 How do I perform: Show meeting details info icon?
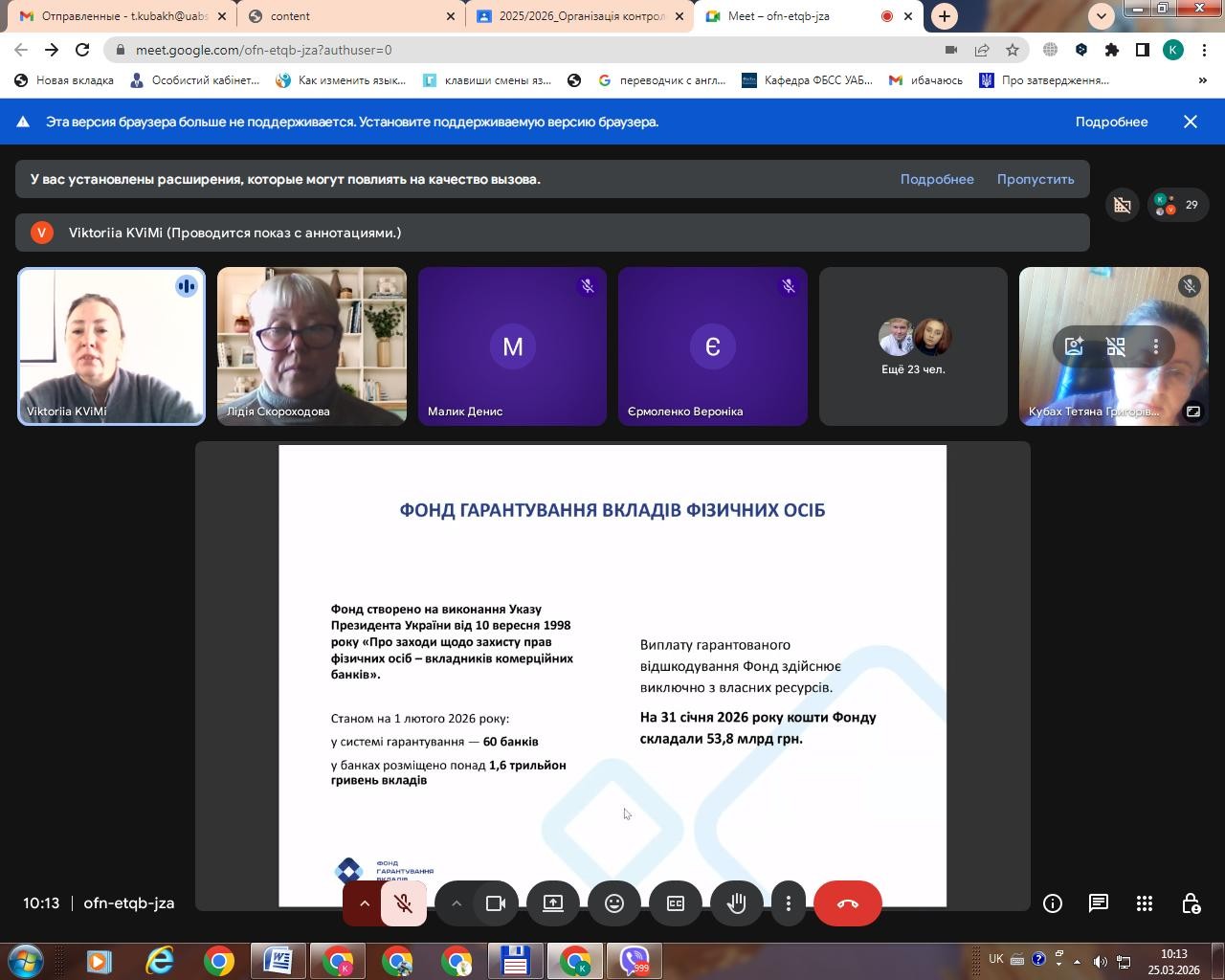1052,903
